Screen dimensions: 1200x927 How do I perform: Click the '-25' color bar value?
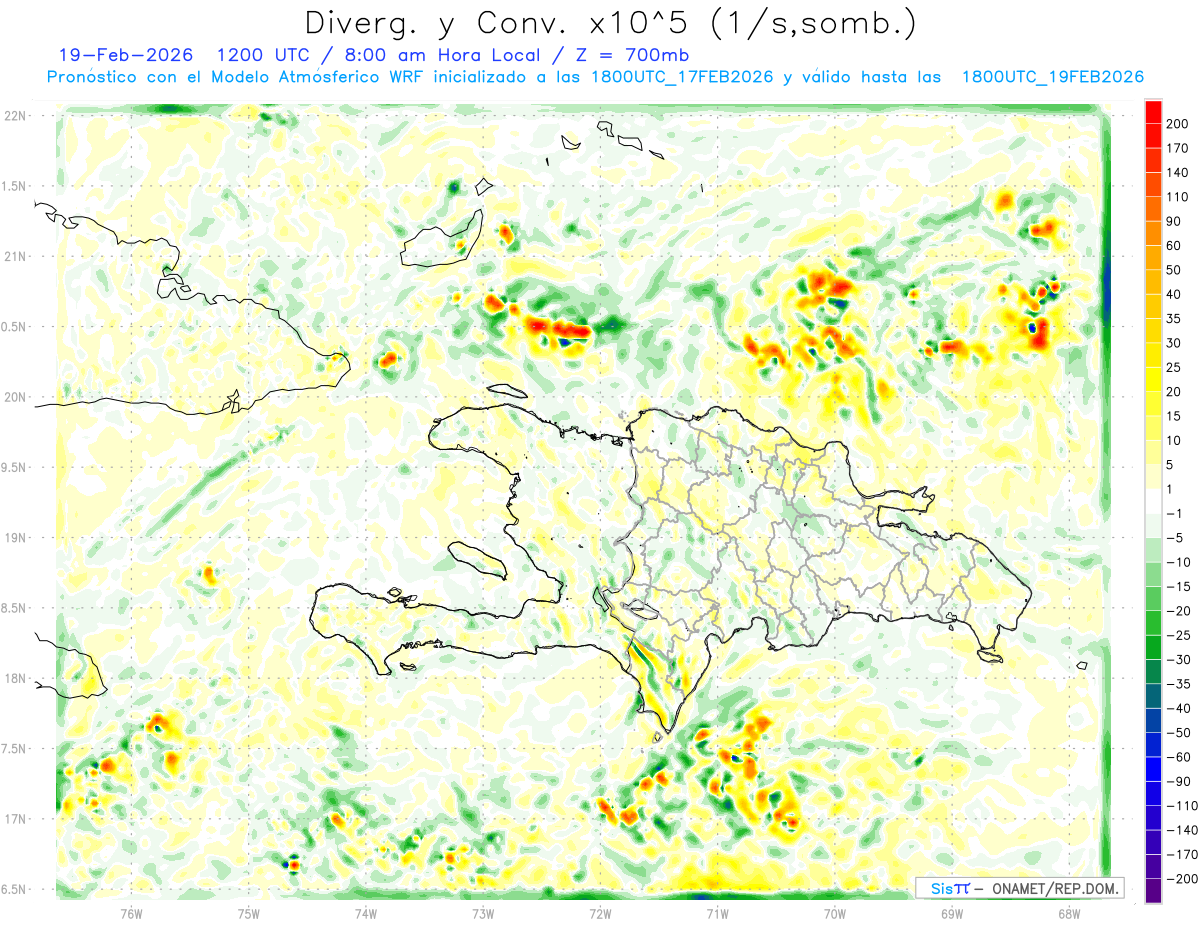1180,635
